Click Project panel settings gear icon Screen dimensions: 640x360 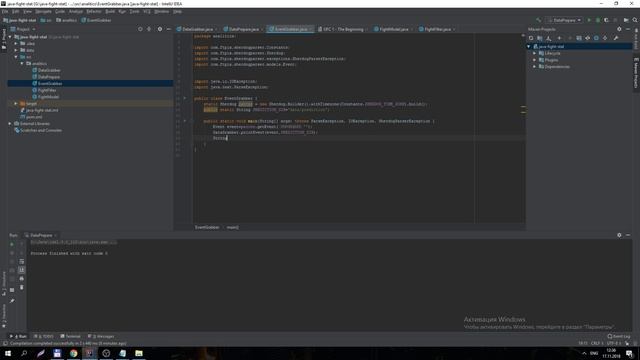[x=160, y=29]
